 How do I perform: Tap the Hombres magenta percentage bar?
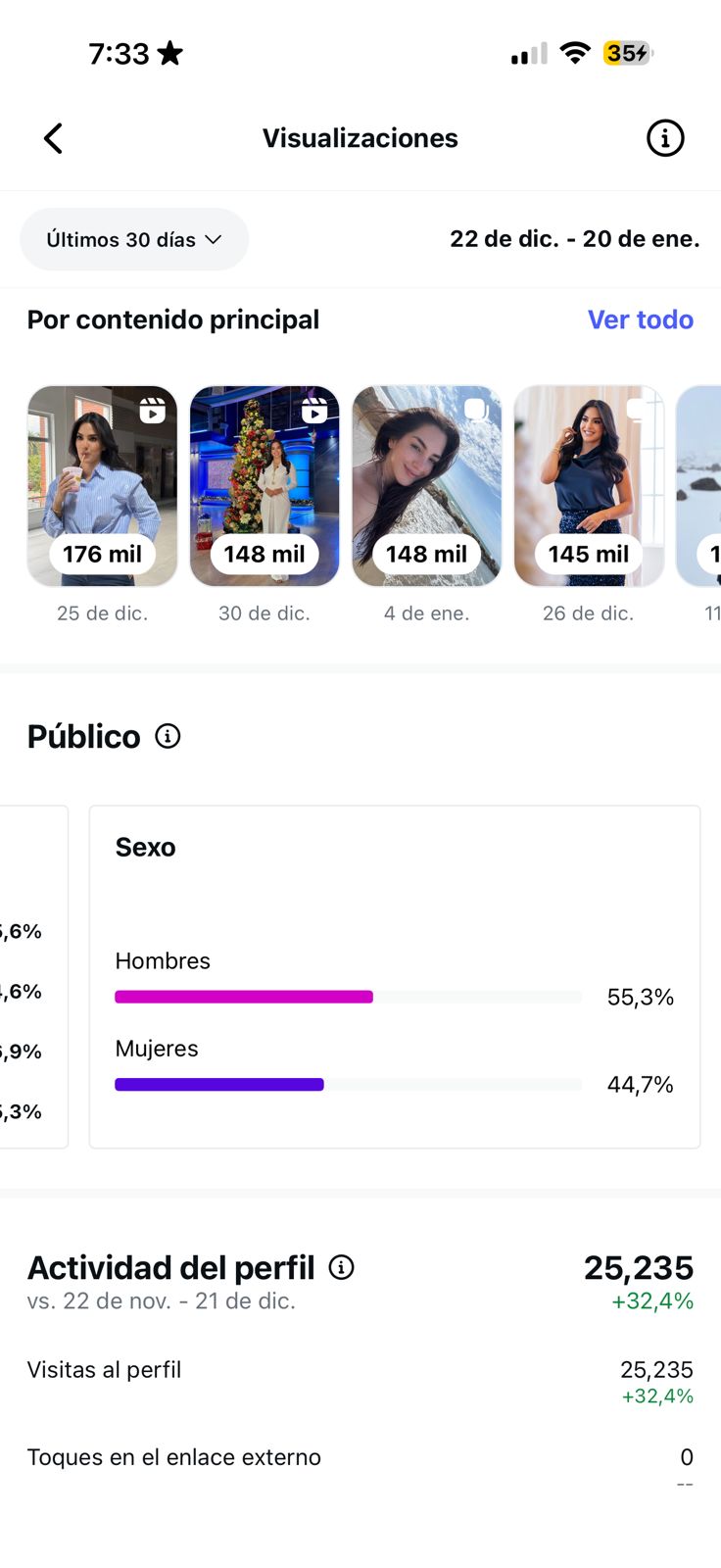pos(244,997)
